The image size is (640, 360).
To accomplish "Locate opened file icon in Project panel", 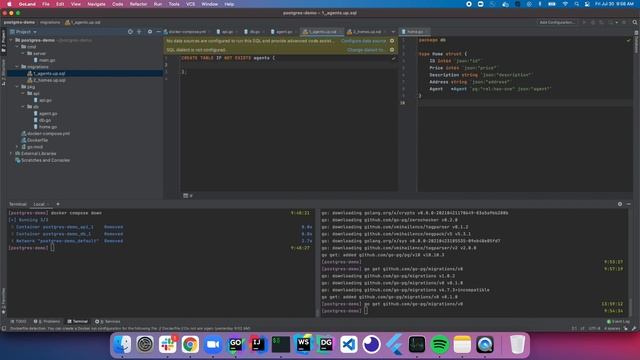I will [130, 31].
